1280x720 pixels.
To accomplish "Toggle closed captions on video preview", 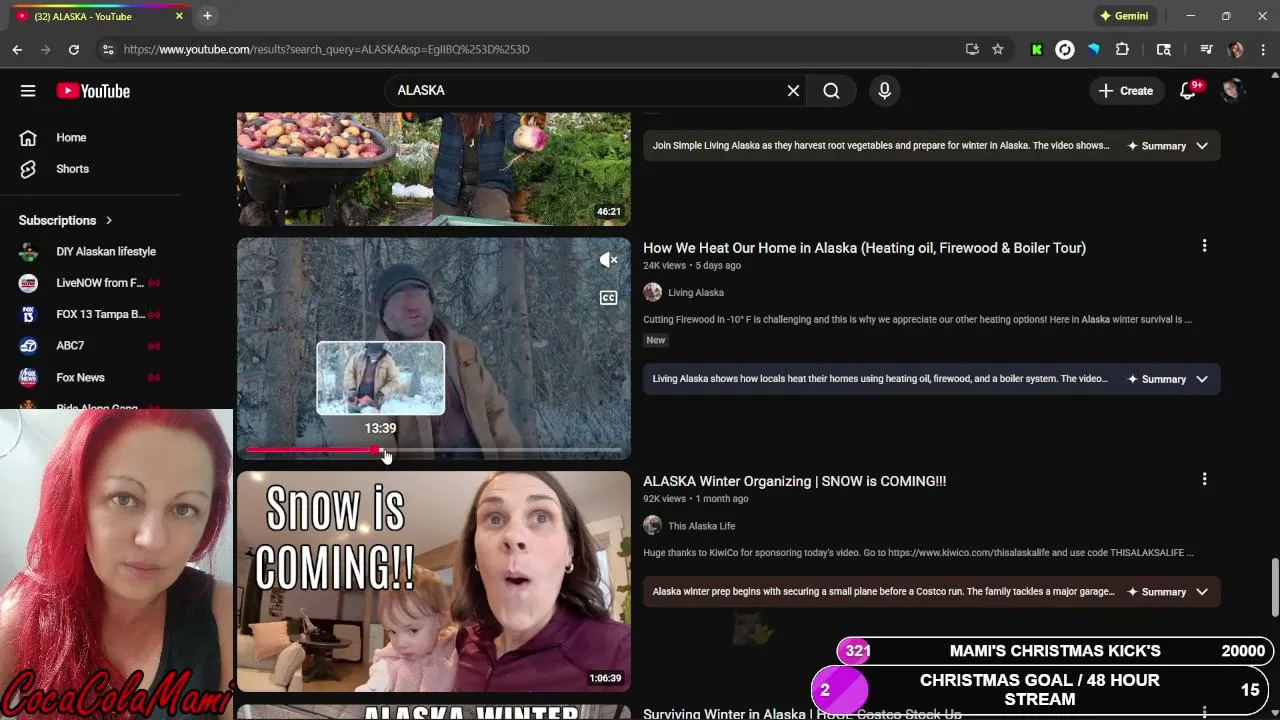I will tap(608, 298).
